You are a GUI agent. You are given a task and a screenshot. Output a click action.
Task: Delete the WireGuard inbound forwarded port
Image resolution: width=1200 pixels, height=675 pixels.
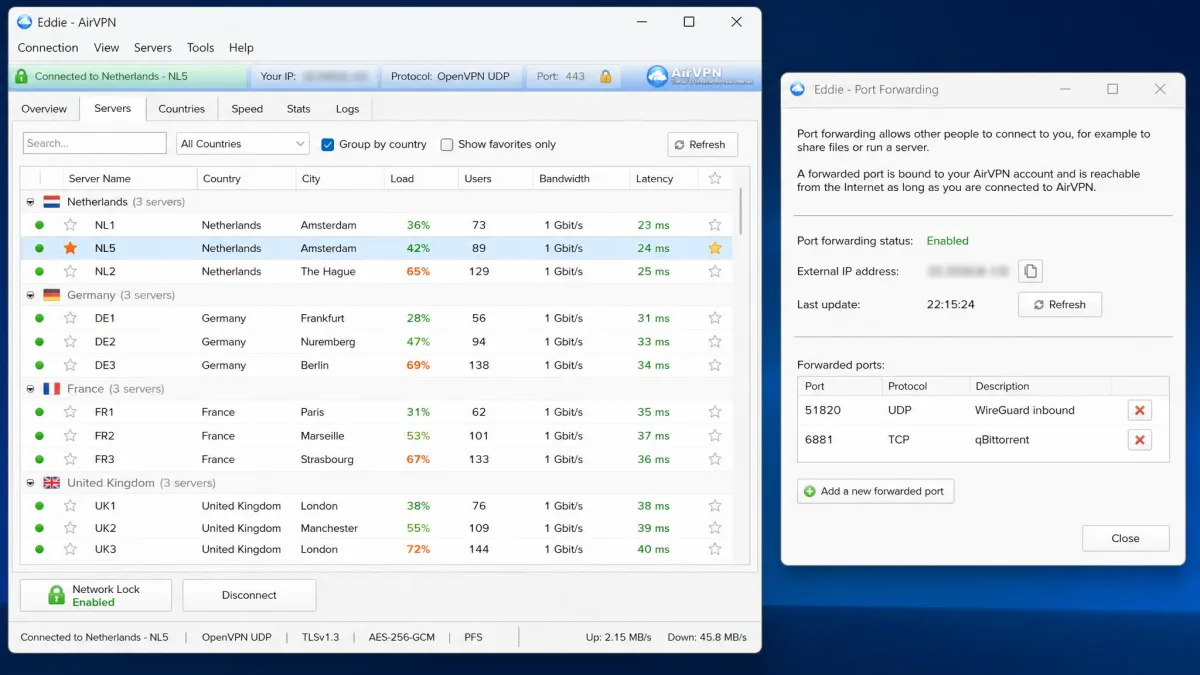click(x=1139, y=410)
